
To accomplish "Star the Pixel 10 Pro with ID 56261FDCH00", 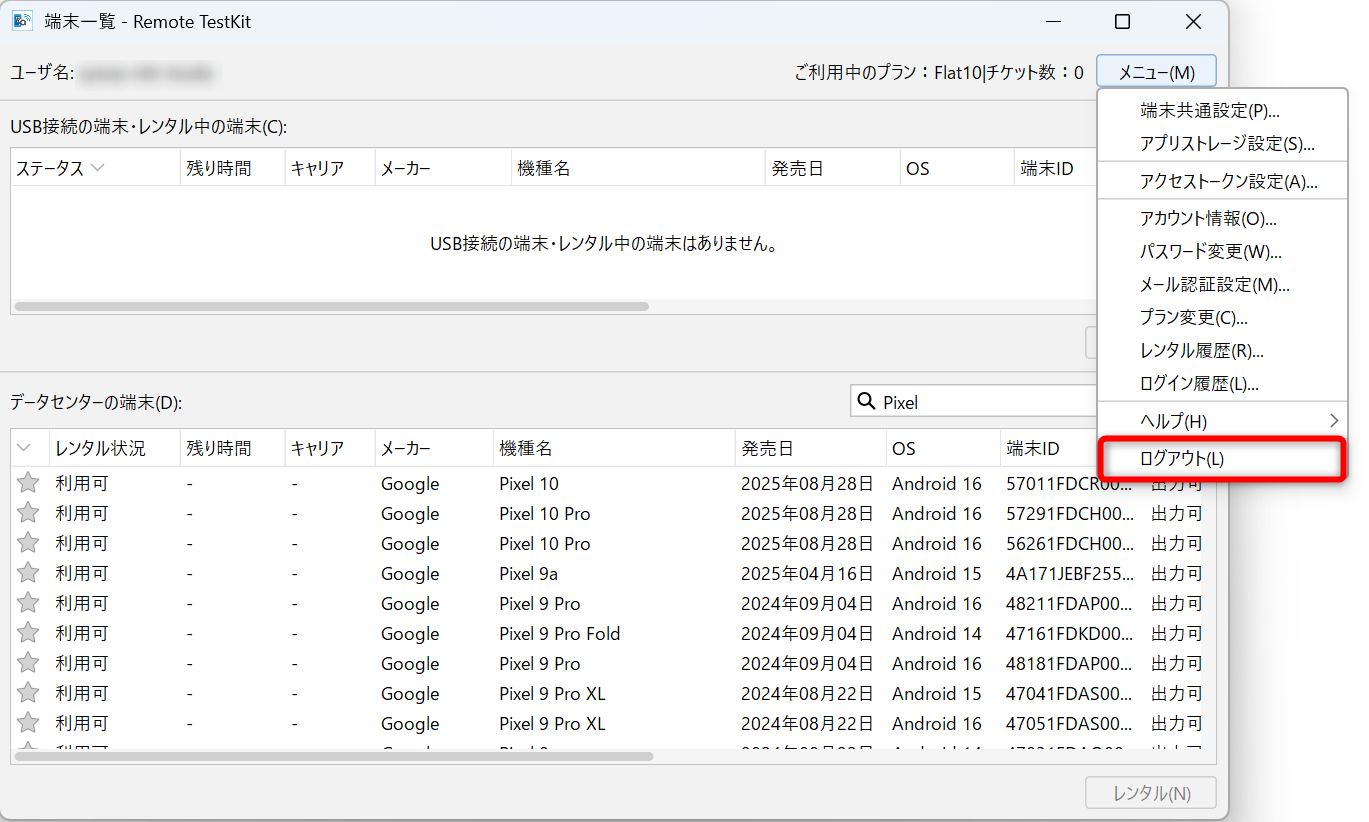I will pos(28,543).
